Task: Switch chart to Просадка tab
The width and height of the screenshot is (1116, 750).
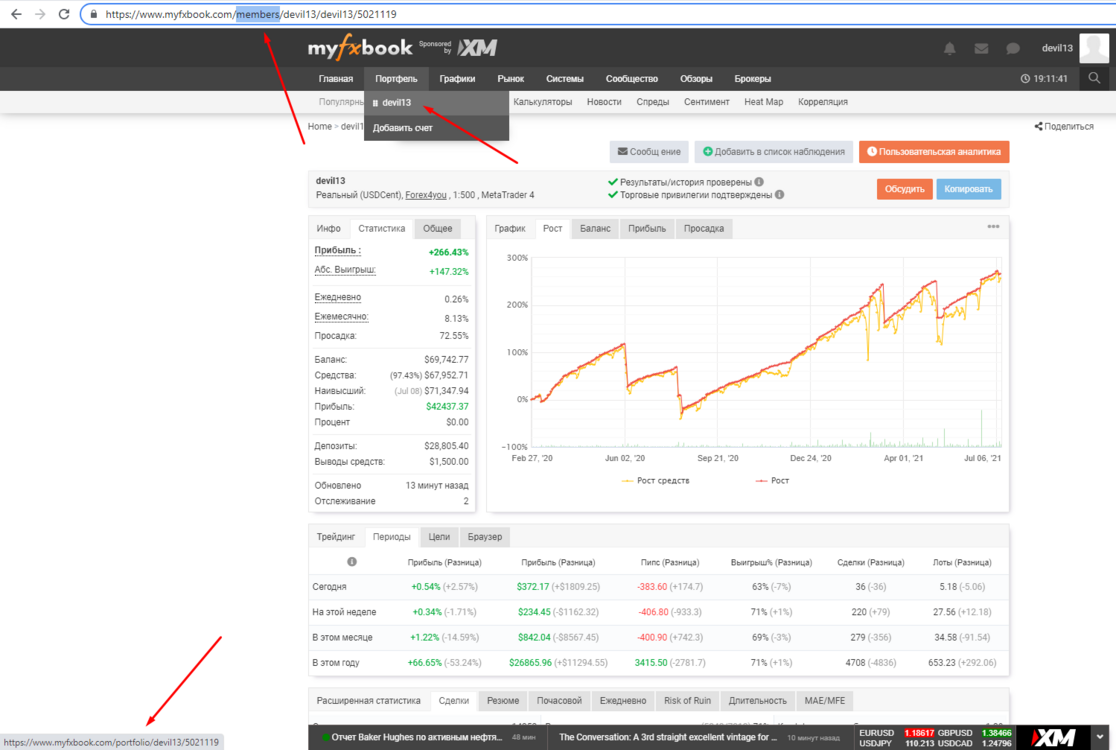Action: (703, 228)
